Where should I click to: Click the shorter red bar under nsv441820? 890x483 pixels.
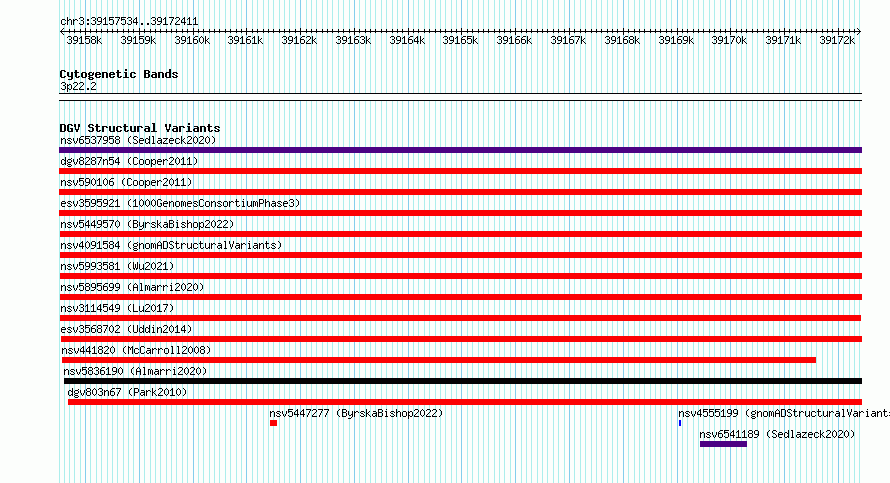pos(439,360)
